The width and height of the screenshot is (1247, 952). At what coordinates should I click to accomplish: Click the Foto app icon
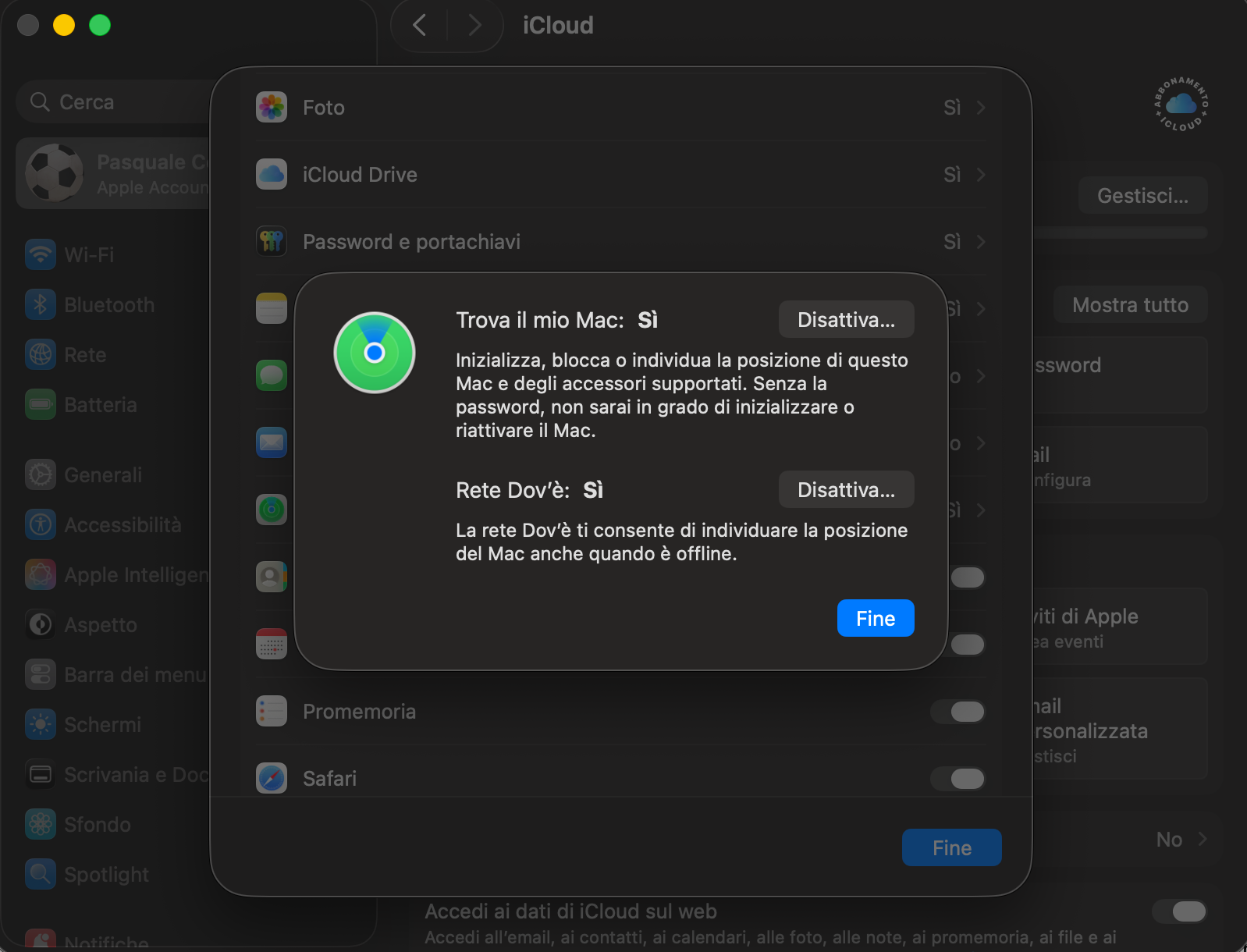tap(272, 107)
